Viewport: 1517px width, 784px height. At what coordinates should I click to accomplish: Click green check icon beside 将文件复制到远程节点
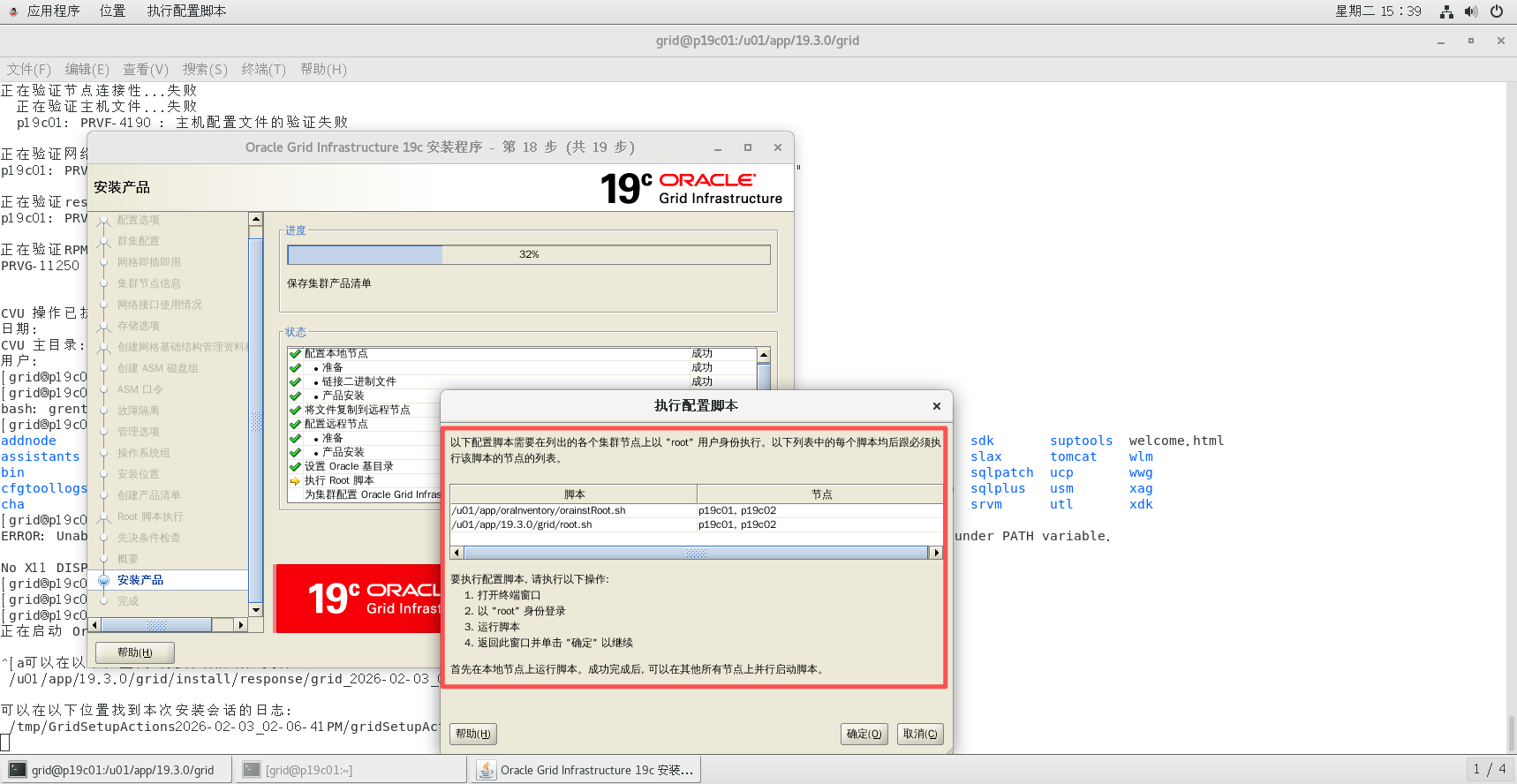click(296, 410)
